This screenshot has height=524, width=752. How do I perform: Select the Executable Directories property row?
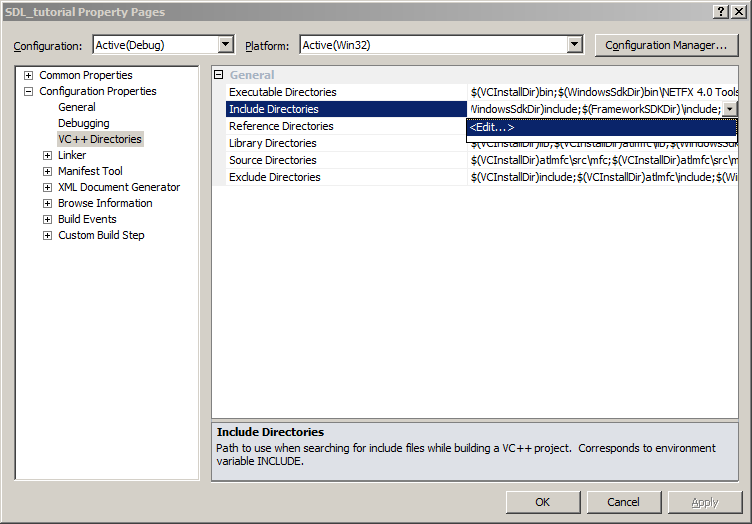(346, 92)
